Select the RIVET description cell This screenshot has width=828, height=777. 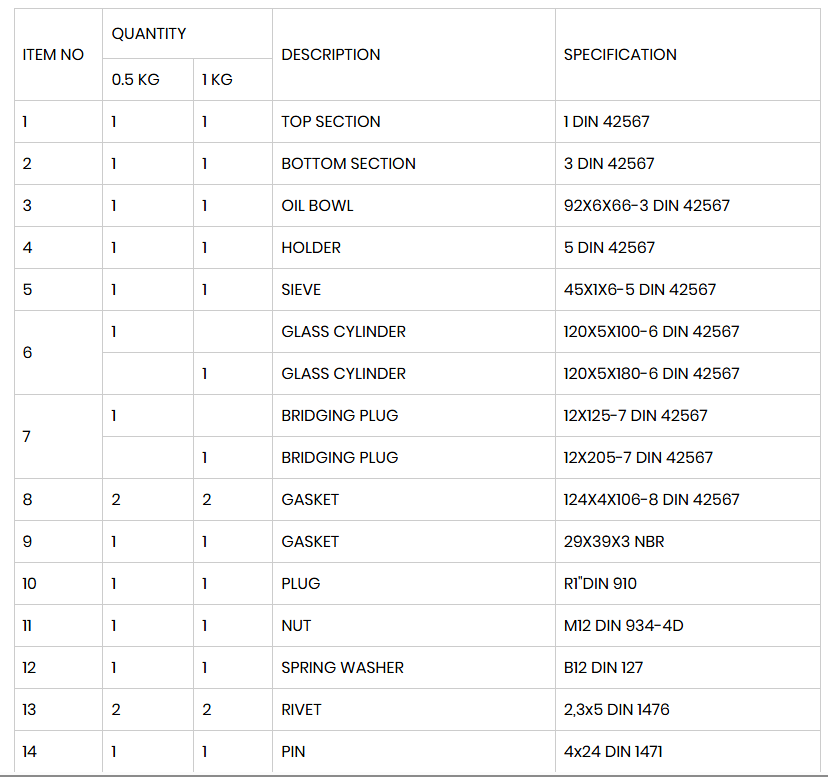[413, 709]
